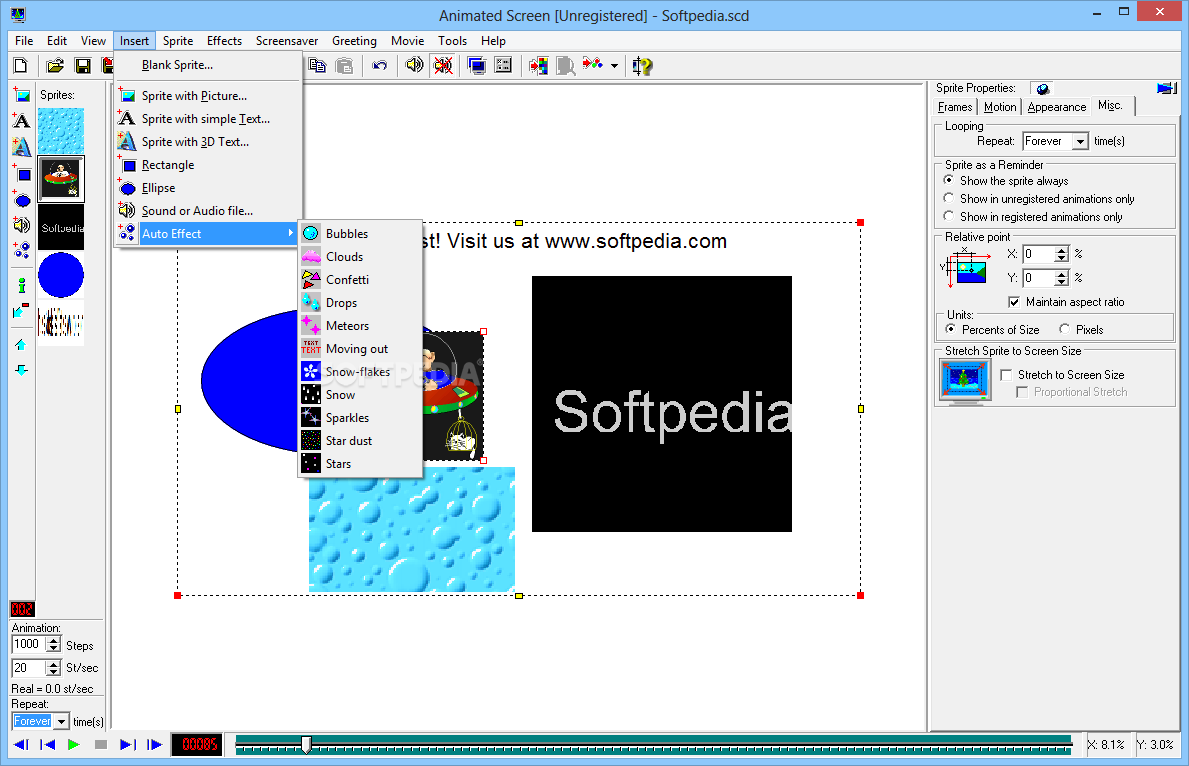This screenshot has width=1189, height=766.
Task: Click the globe icon next to Sprite Properties
Action: [x=1043, y=89]
